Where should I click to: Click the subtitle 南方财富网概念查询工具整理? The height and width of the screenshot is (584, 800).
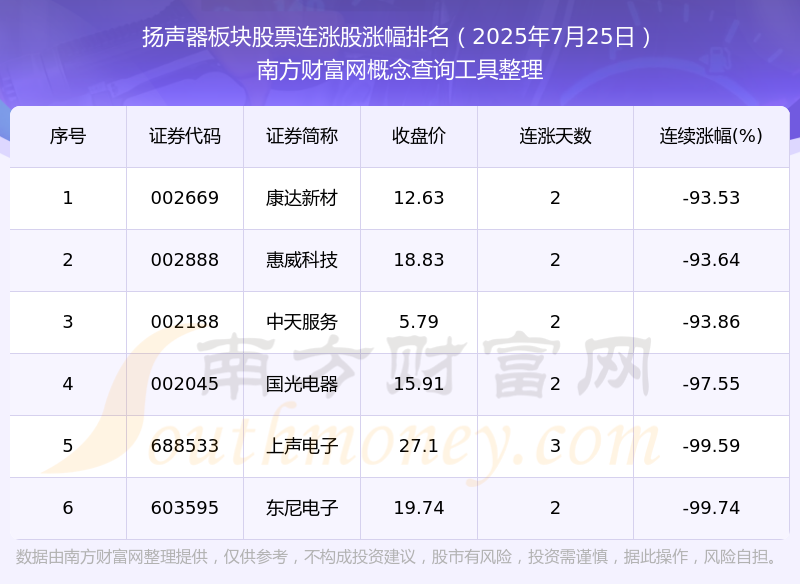click(400, 70)
